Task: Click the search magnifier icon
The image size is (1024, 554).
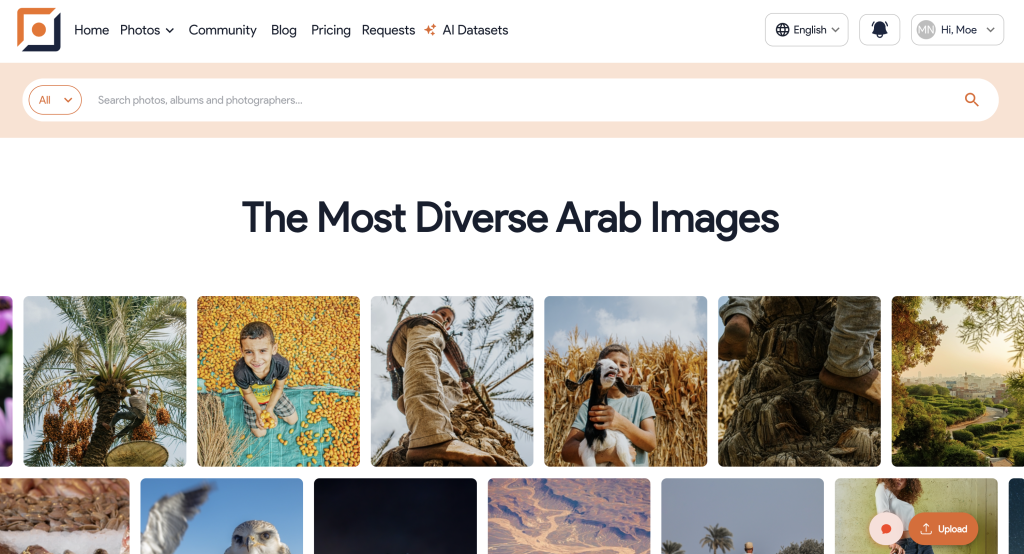Action: (971, 99)
